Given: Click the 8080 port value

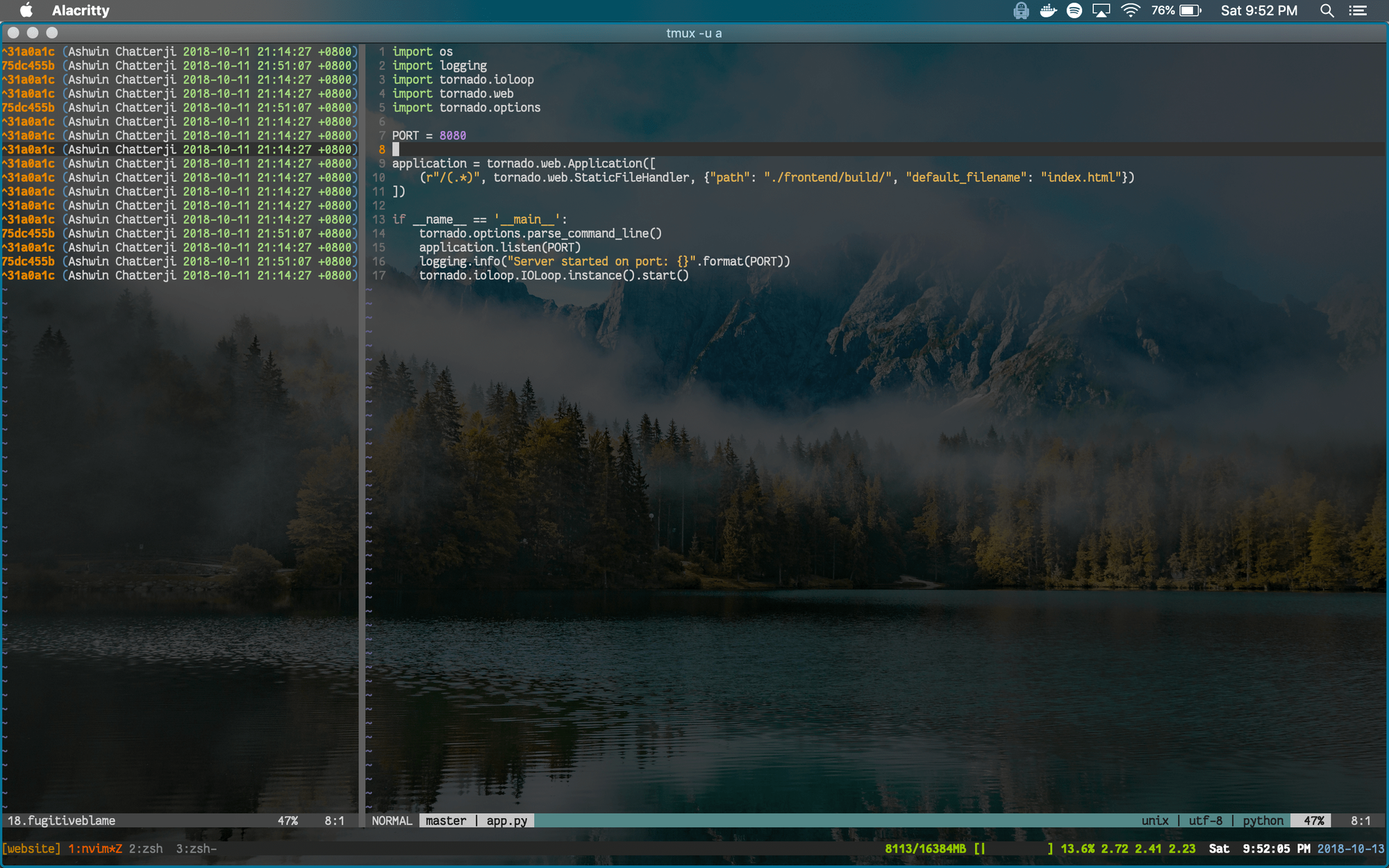Looking at the screenshot, I should 453,135.
